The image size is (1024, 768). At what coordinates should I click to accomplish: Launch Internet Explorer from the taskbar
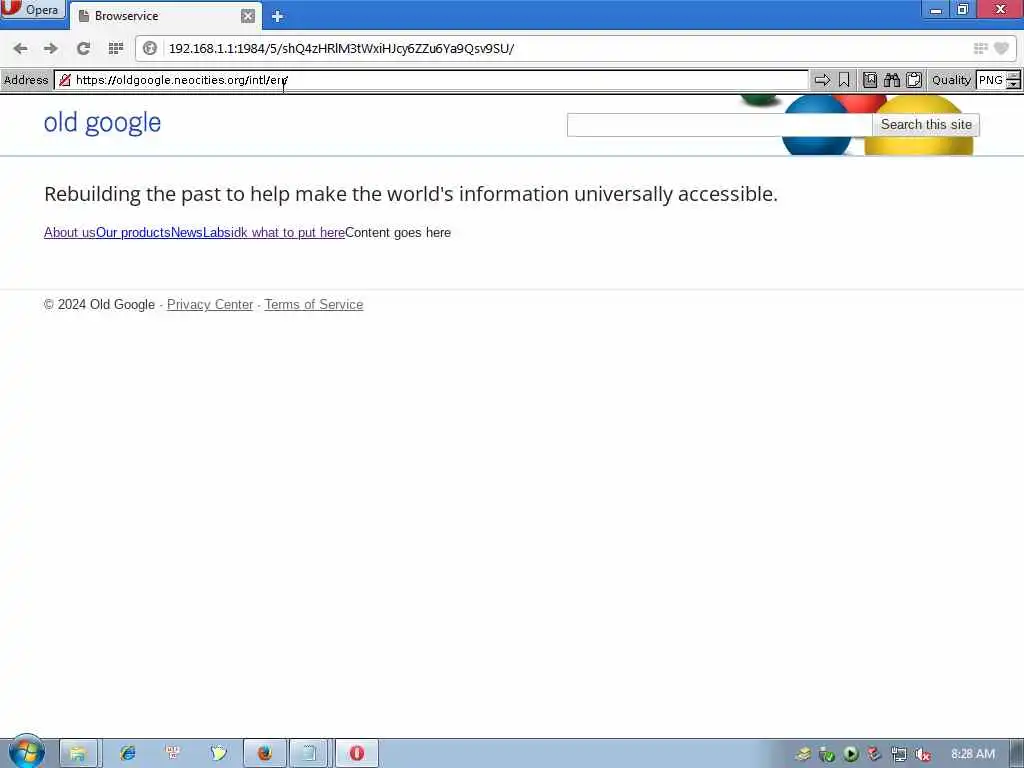(x=127, y=754)
